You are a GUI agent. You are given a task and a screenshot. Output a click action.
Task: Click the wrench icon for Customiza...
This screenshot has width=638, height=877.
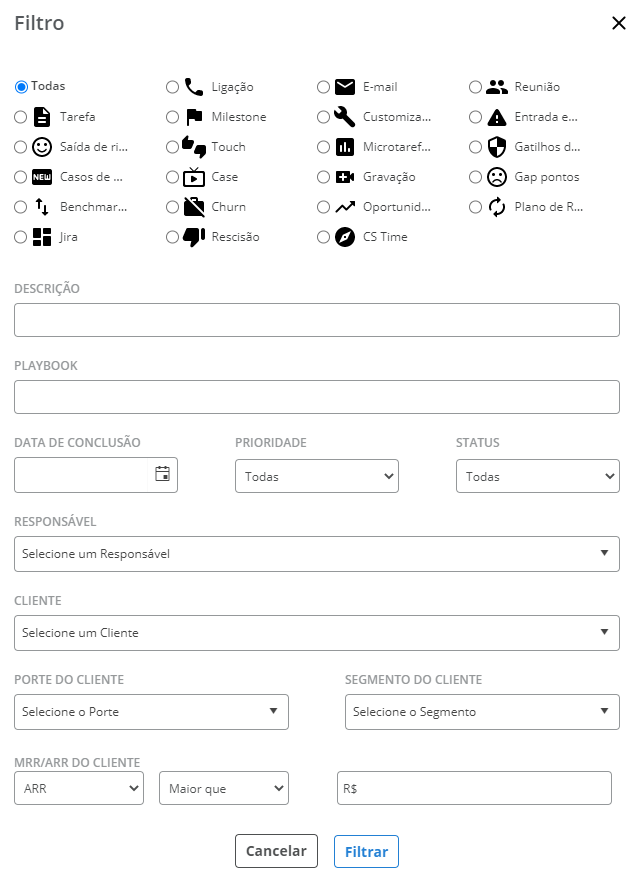pyautogui.click(x=345, y=117)
